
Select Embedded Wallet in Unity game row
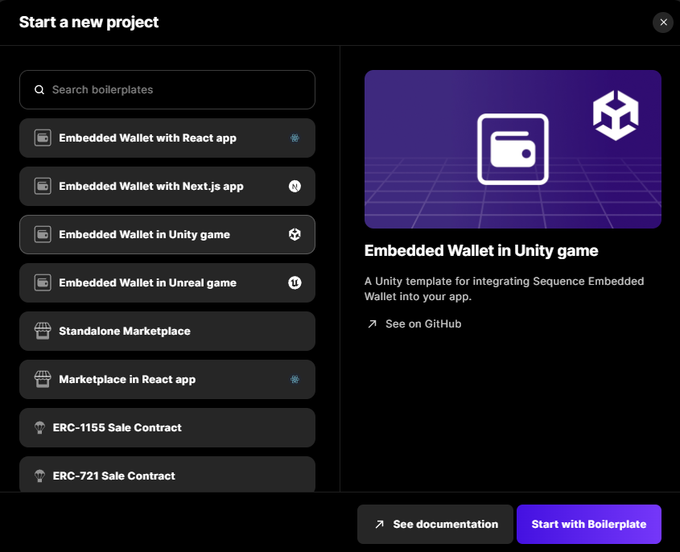[167, 235]
